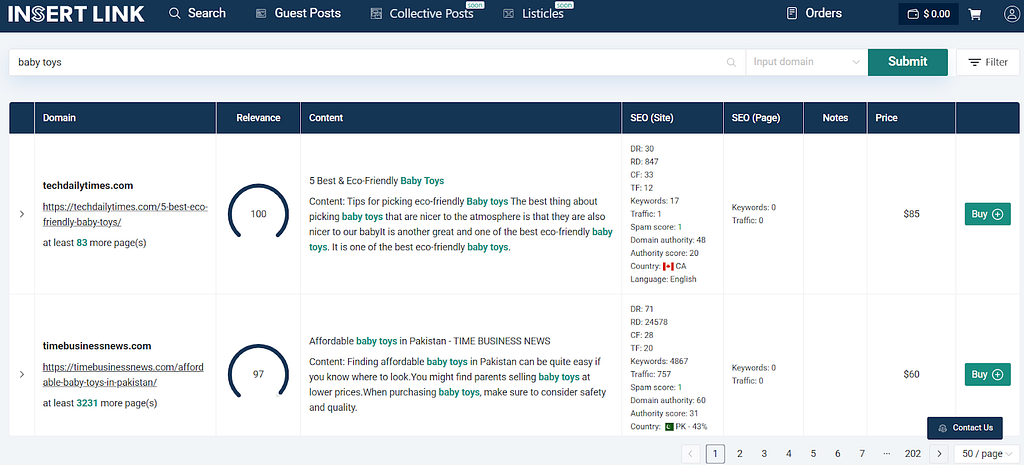The width and height of the screenshot is (1024, 465).
Task: Select page 1 in pagination
Action: 715,453
